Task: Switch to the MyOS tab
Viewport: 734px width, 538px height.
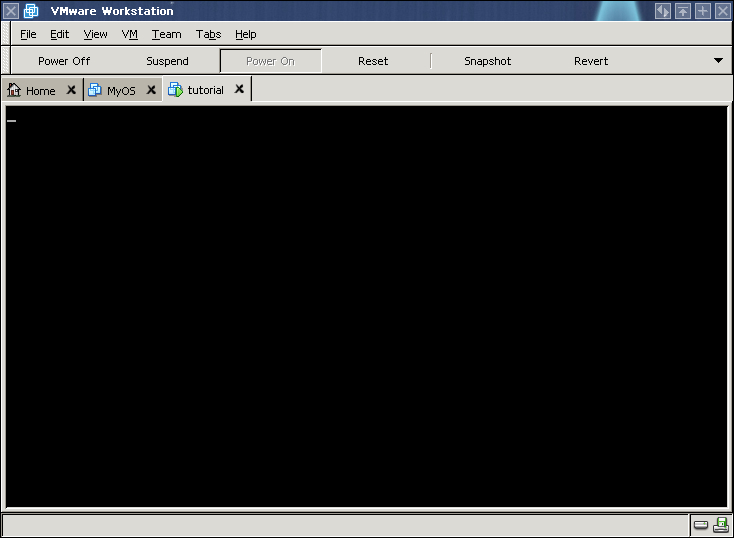Action: (121, 90)
